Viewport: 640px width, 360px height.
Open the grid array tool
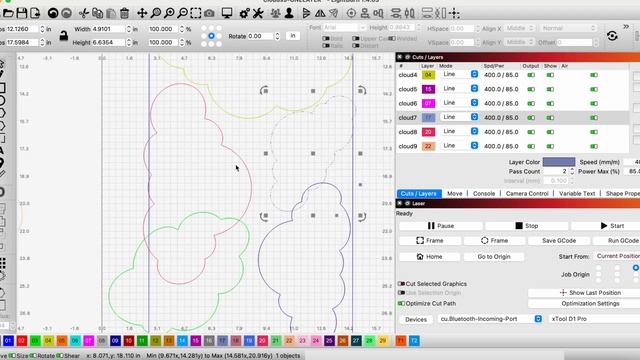pyautogui.click(x=3, y=263)
